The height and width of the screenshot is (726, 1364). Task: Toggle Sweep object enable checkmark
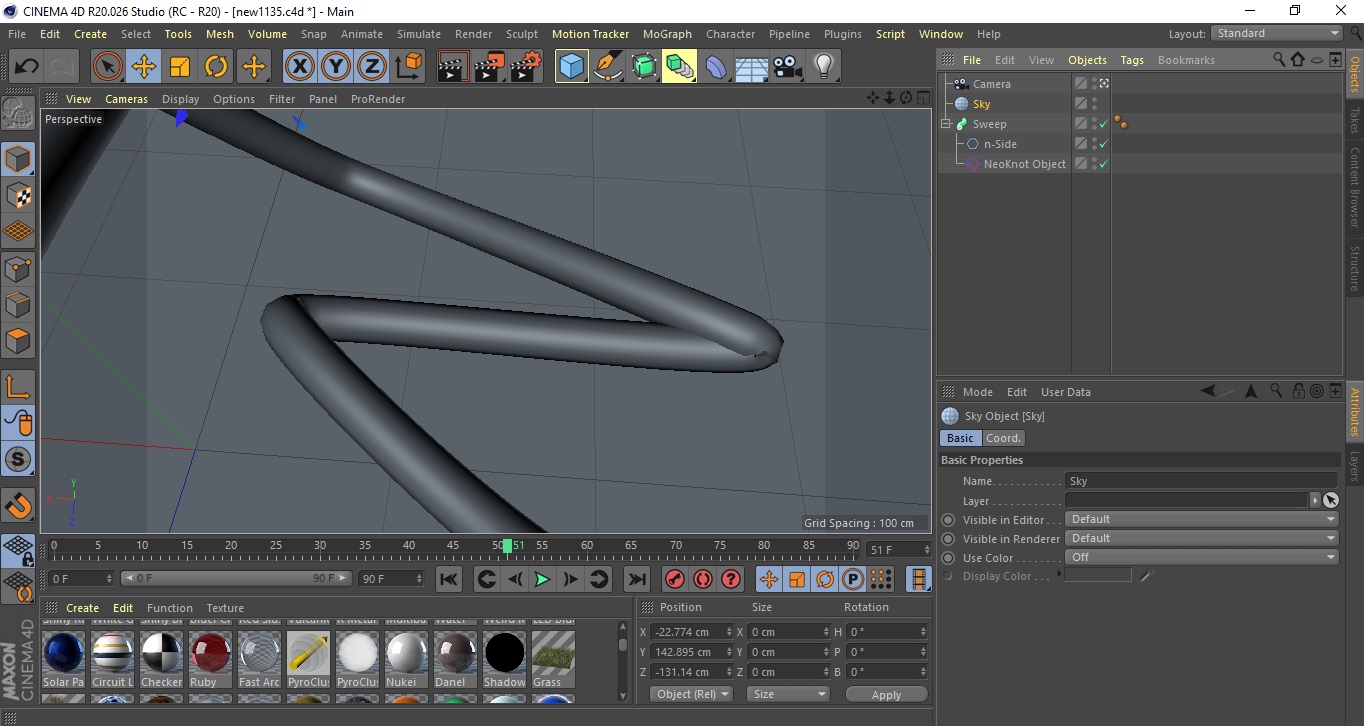1103,124
